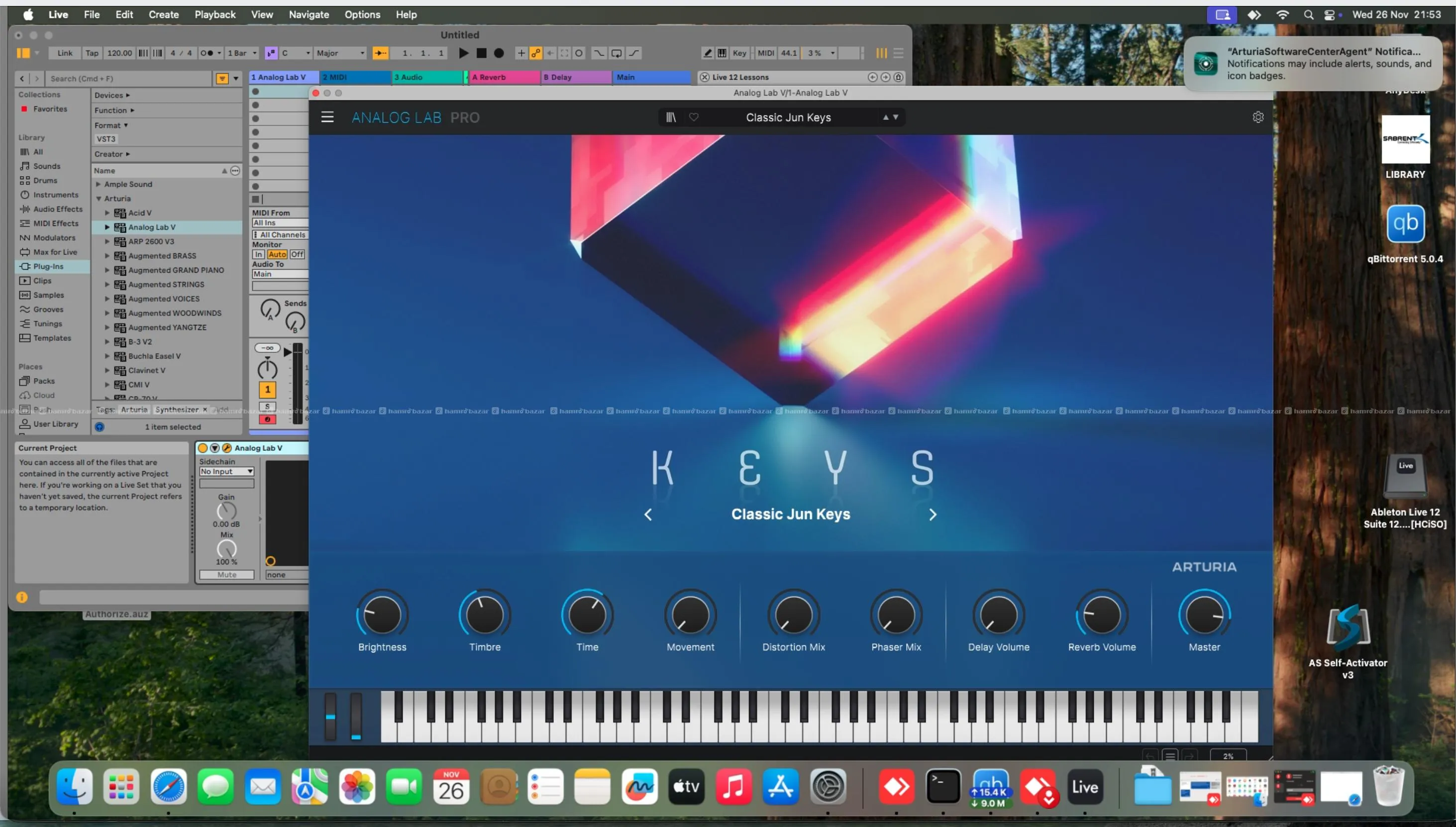Toggle Analog Lab V device activator
Image resolution: width=1456 pixels, height=827 pixels.
click(x=203, y=447)
